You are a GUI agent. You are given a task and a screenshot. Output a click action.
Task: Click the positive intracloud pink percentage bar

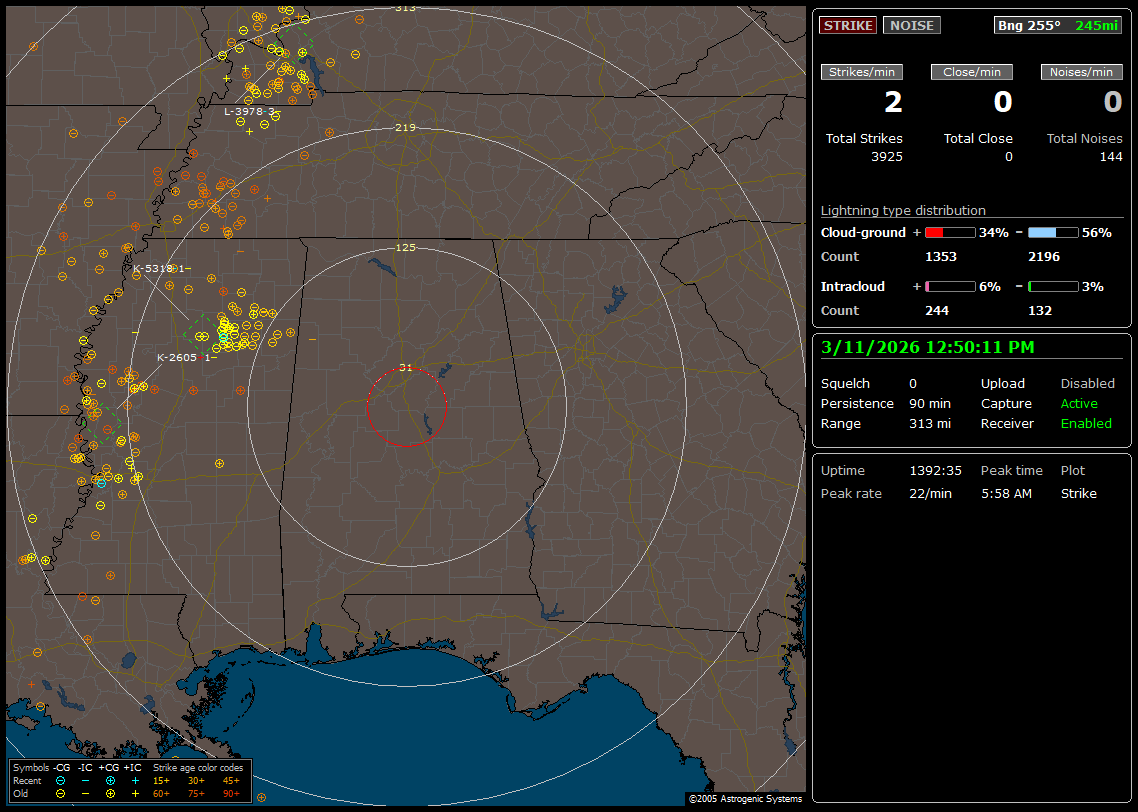(950, 286)
